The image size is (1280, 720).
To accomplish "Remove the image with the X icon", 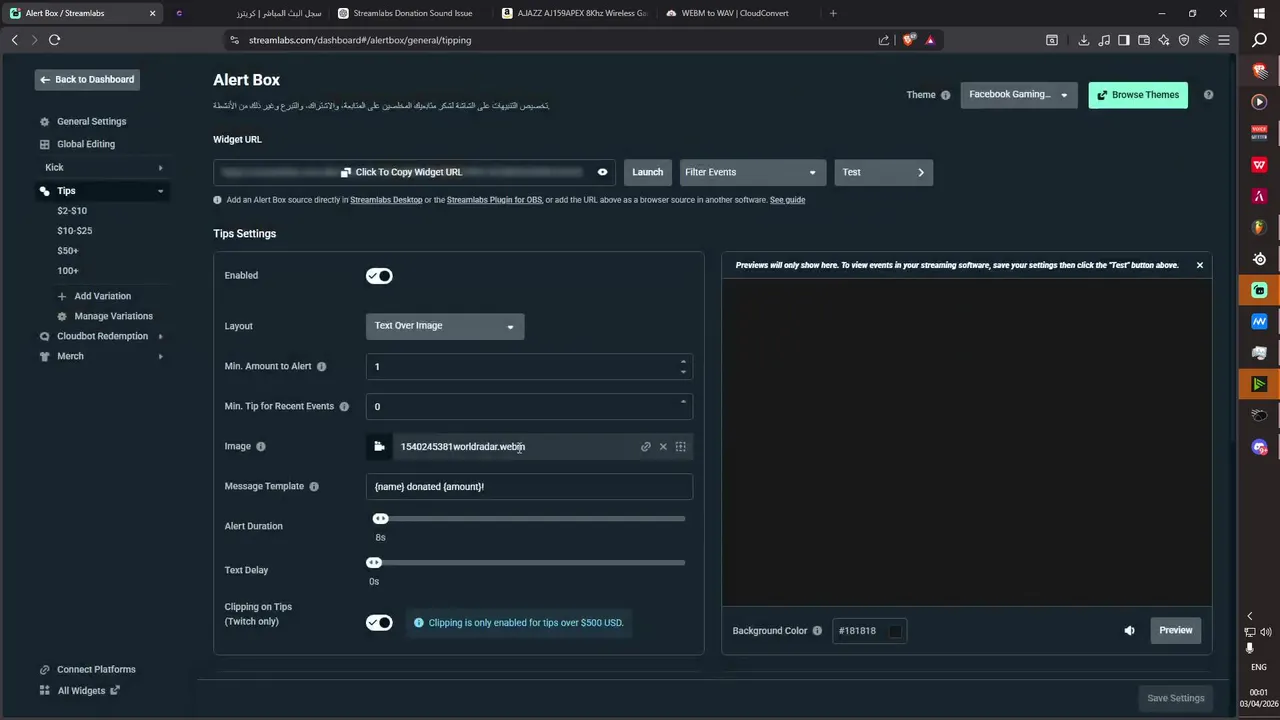I will click(x=663, y=447).
